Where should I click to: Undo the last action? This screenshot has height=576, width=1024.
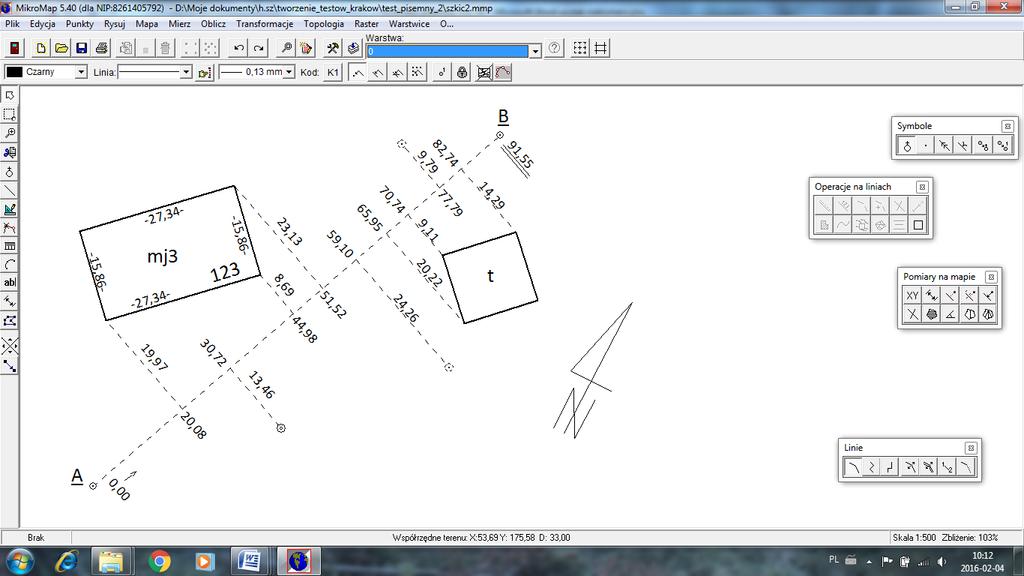[x=239, y=48]
